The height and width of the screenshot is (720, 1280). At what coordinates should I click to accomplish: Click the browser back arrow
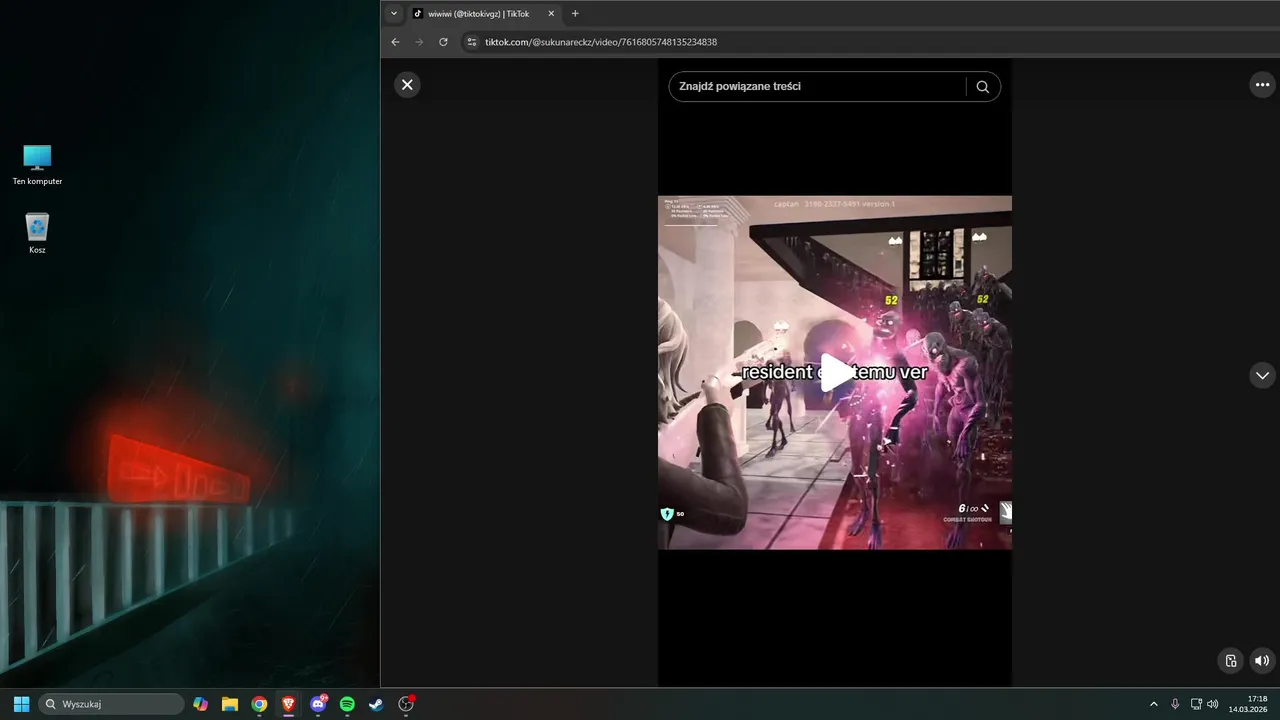(395, 42)
